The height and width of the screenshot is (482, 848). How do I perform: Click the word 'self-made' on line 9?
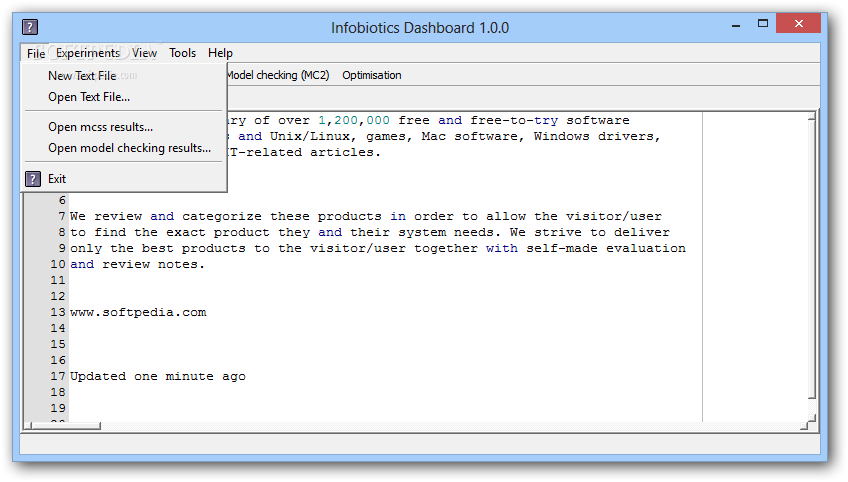562,248
